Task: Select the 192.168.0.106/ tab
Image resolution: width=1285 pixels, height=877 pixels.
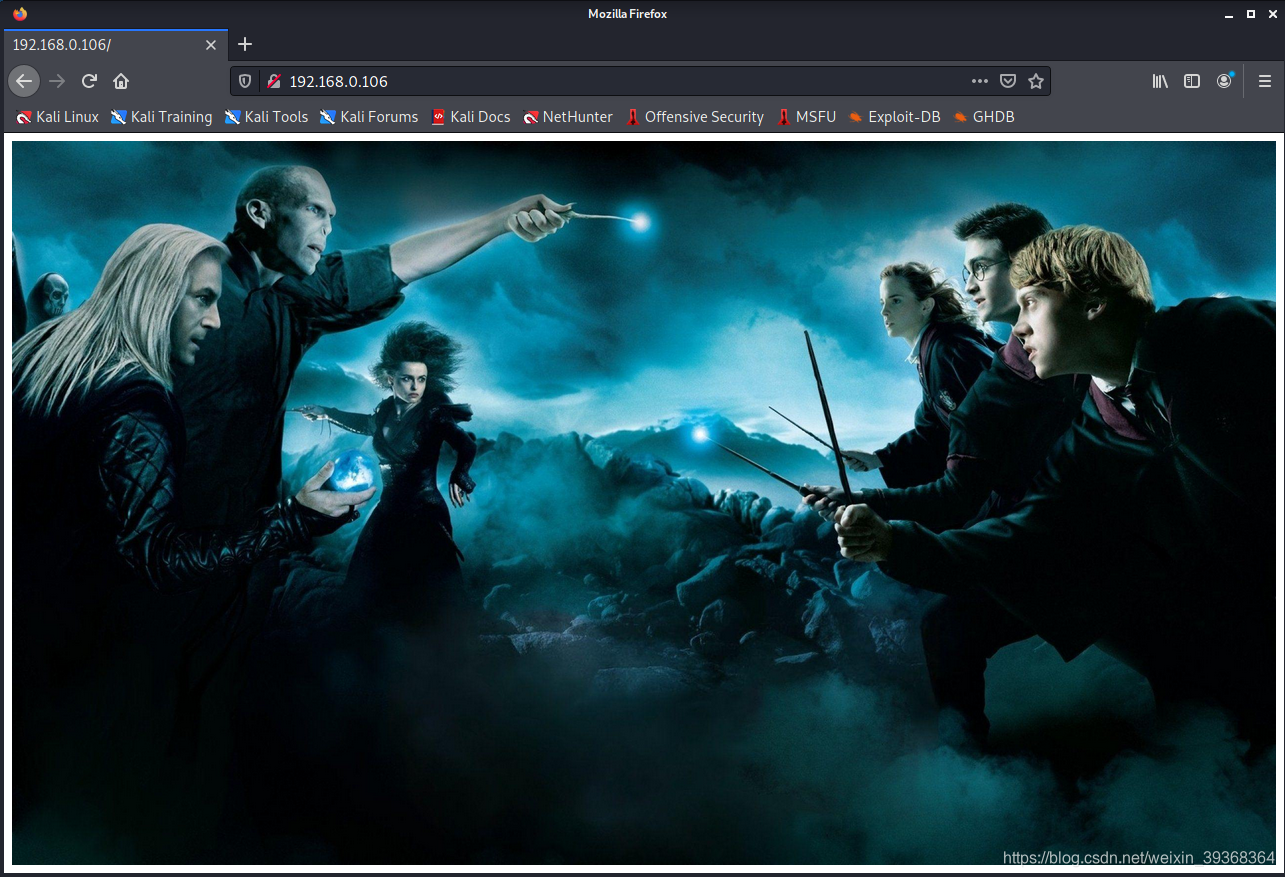Action: [114, 45]
